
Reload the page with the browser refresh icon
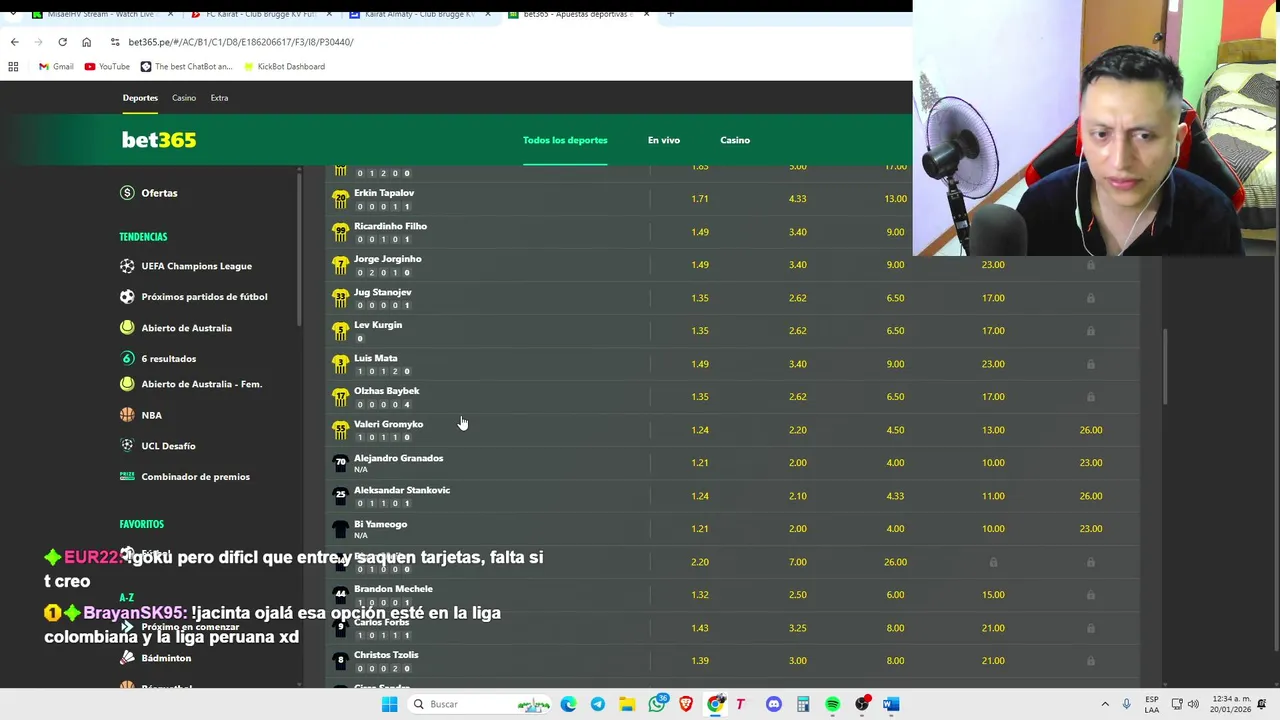(x=62, y=42)
